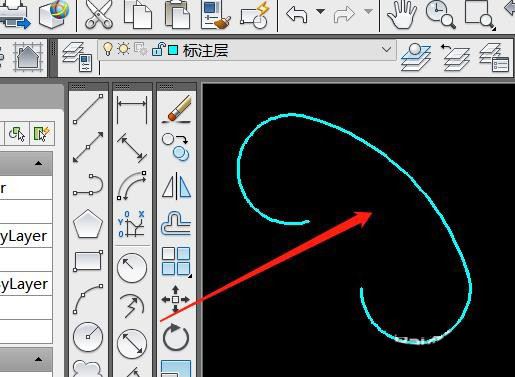Click the Select Objects cursor icon in Properties
Image resolution: width=515 pixels, height=377 pixels.
17,134
